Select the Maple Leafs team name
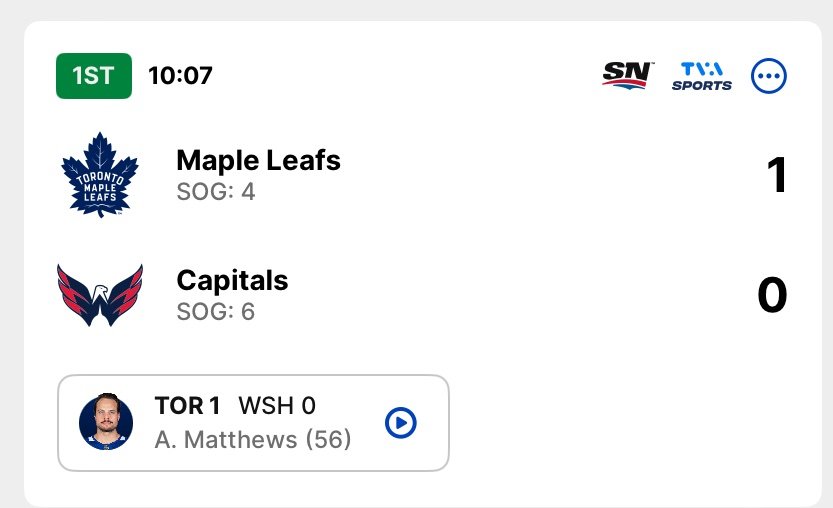The height and width of the screenshot is (508, 833). tap(258, 160)
